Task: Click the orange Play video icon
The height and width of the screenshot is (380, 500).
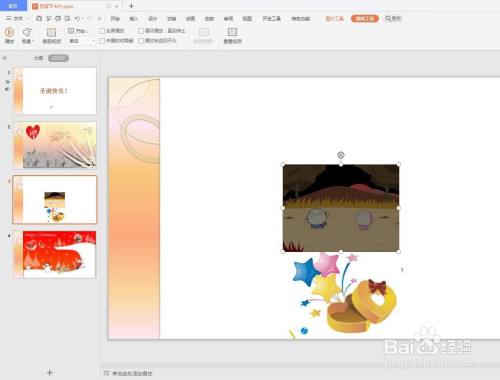Action: pos(9,32)
